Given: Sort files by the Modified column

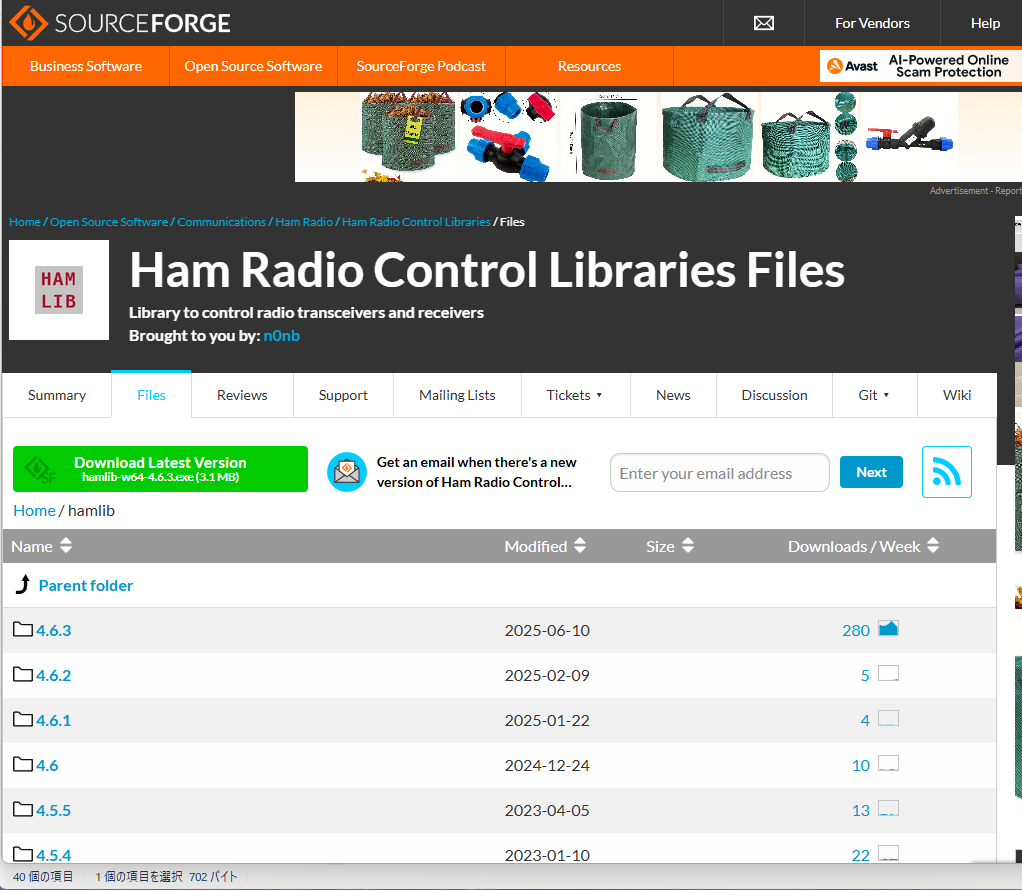Looking at the screenshot, I should [545, 546].
